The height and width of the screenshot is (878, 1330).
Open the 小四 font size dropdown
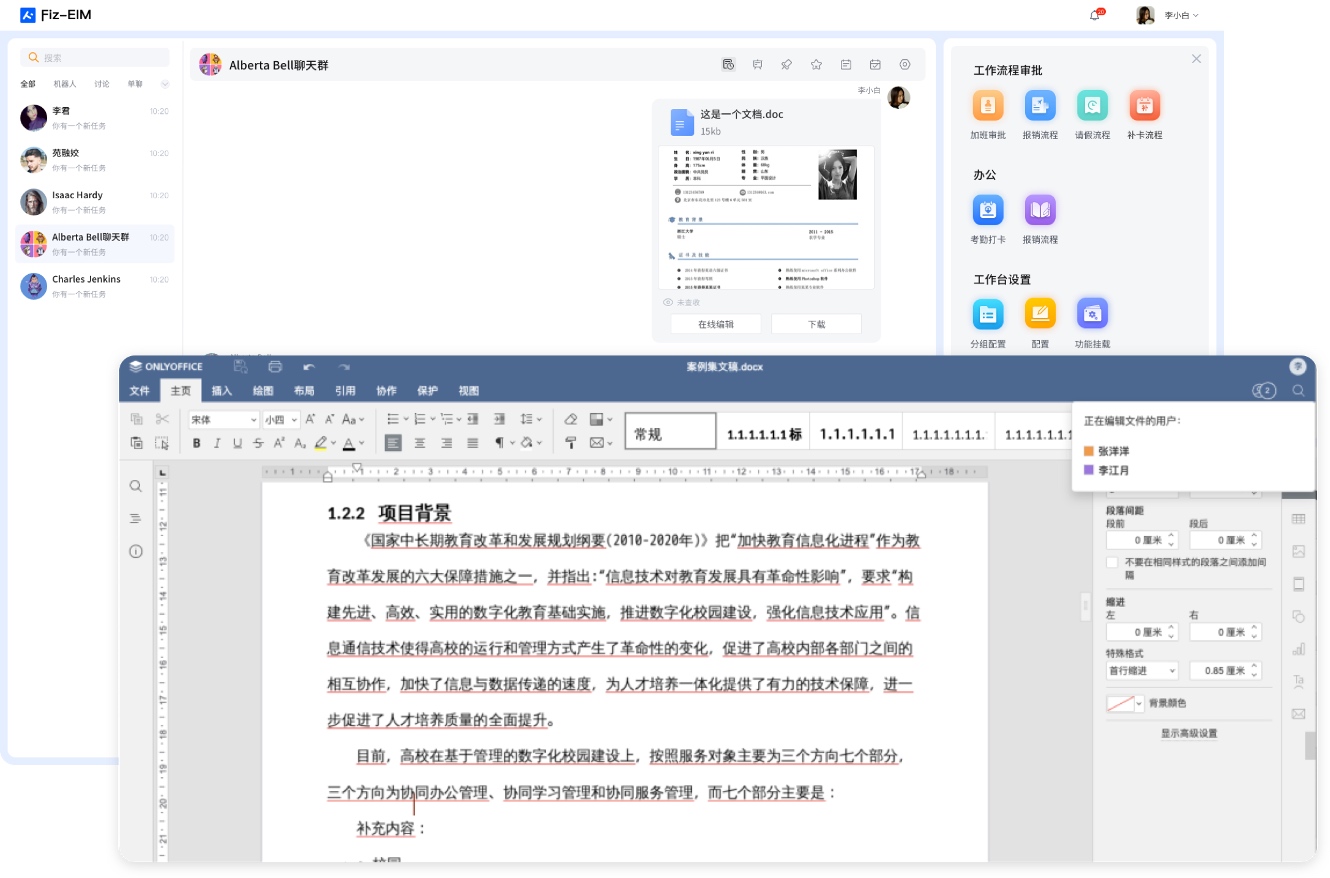tap(281, 420)
